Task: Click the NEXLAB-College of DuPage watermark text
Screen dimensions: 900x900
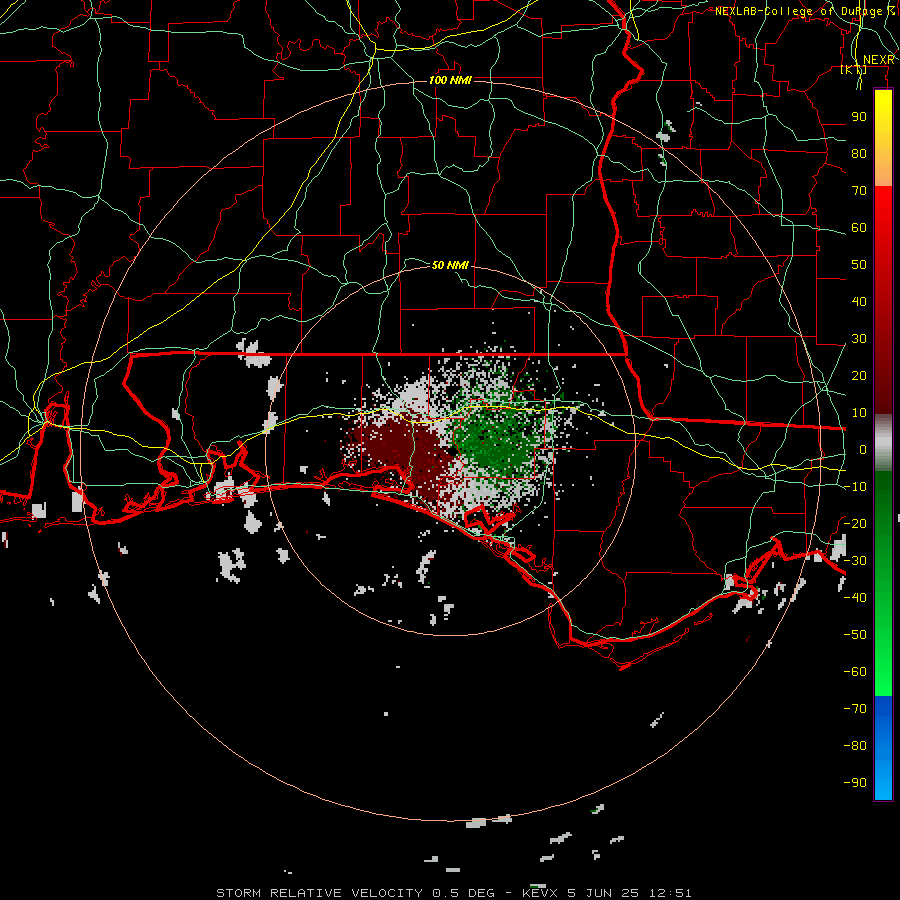Action: coord(804,11)
